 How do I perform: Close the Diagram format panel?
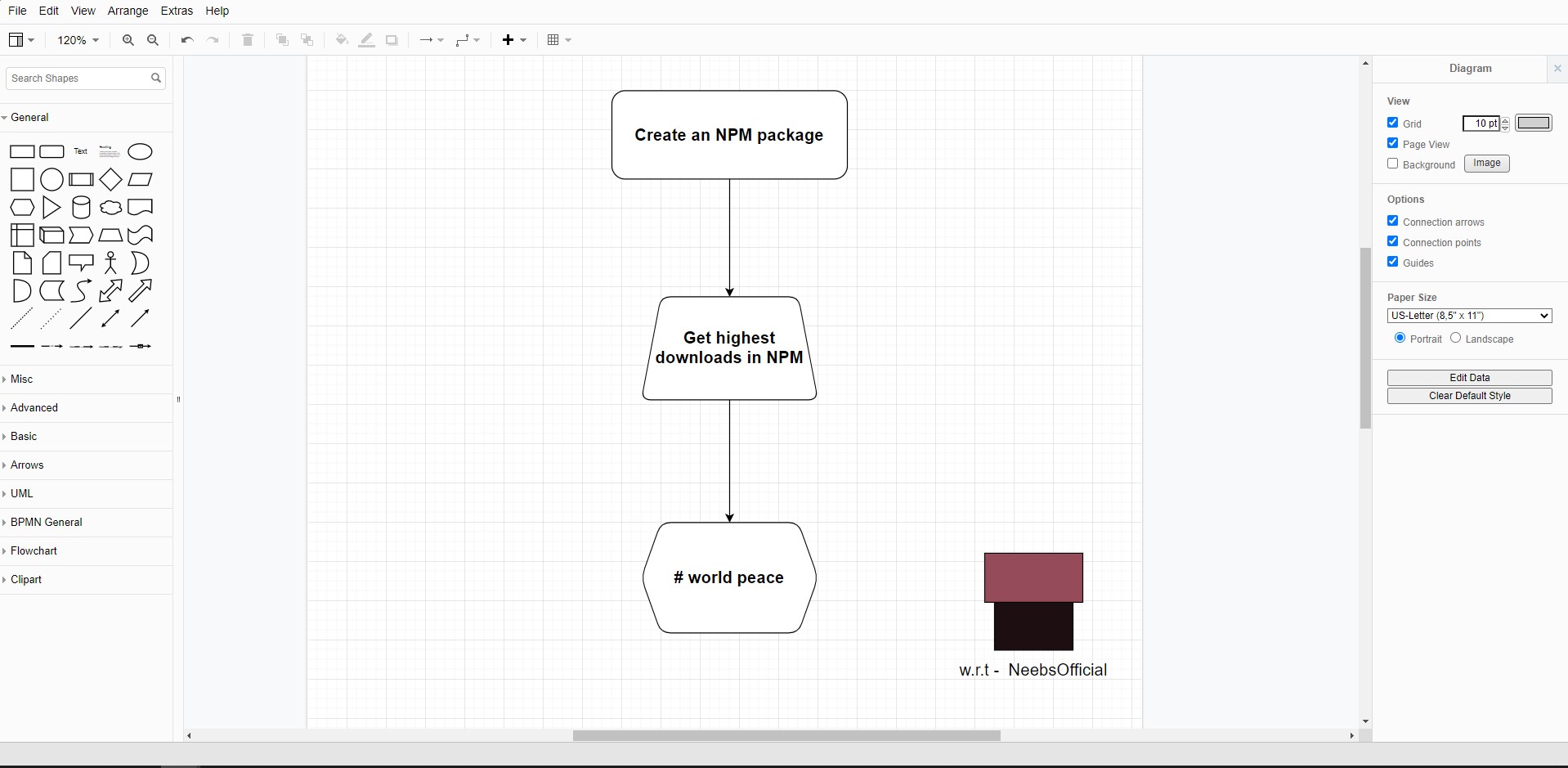(1557, 69)
